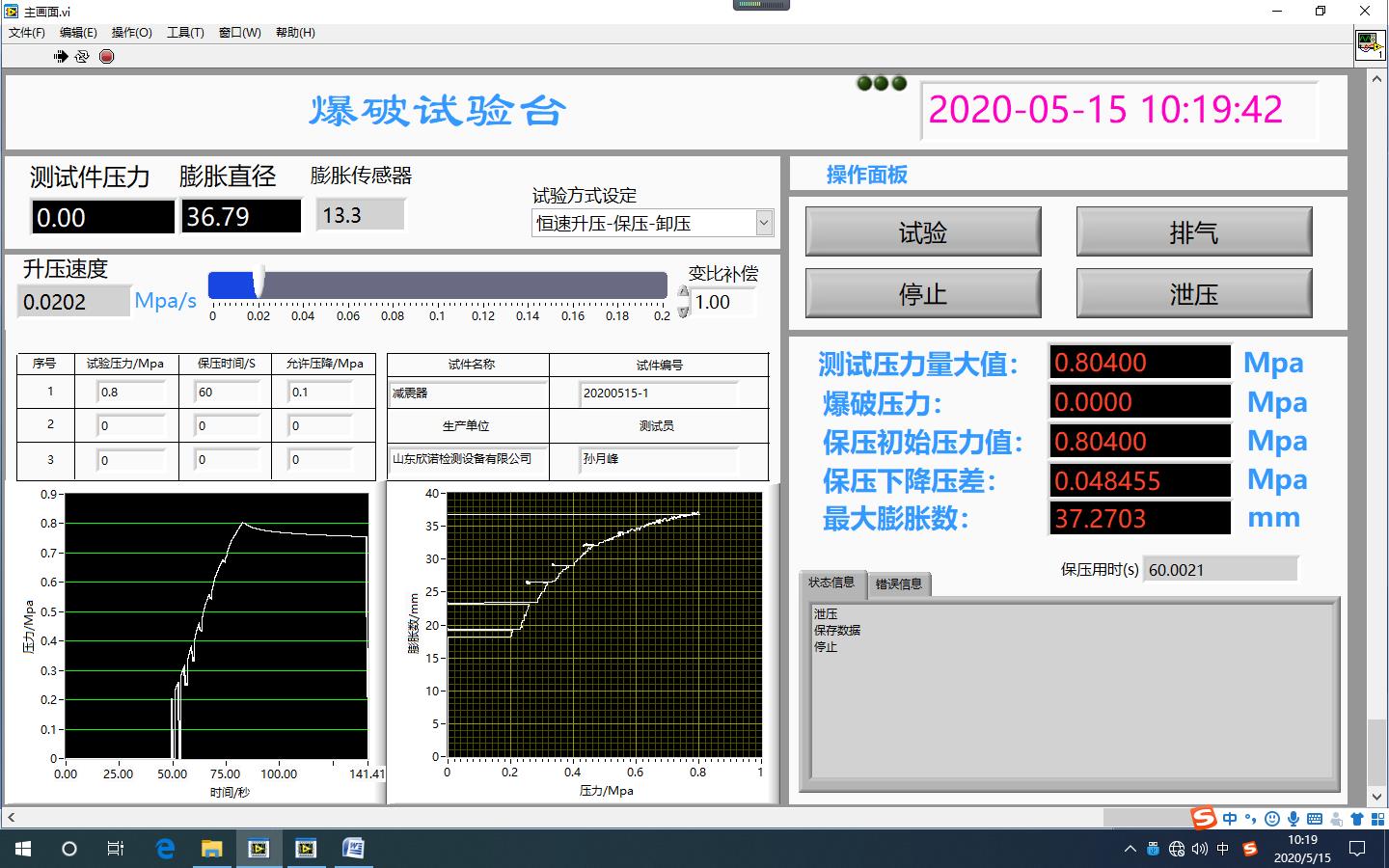The width and height of the screenshot is (1389, 868).
Task: Click the Run Continuously toolbar icon
Action: pyautogui.click(x=82, y=57)
